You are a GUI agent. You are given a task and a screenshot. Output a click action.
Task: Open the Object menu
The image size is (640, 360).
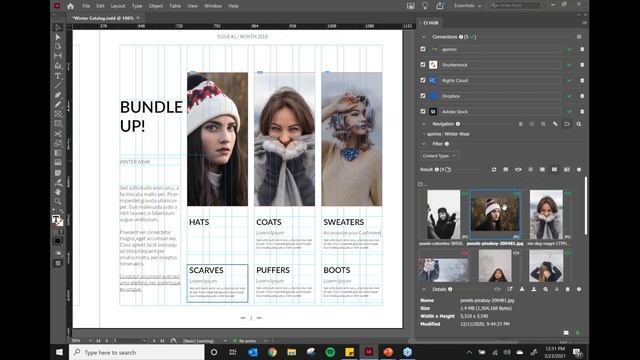(156, 6)
